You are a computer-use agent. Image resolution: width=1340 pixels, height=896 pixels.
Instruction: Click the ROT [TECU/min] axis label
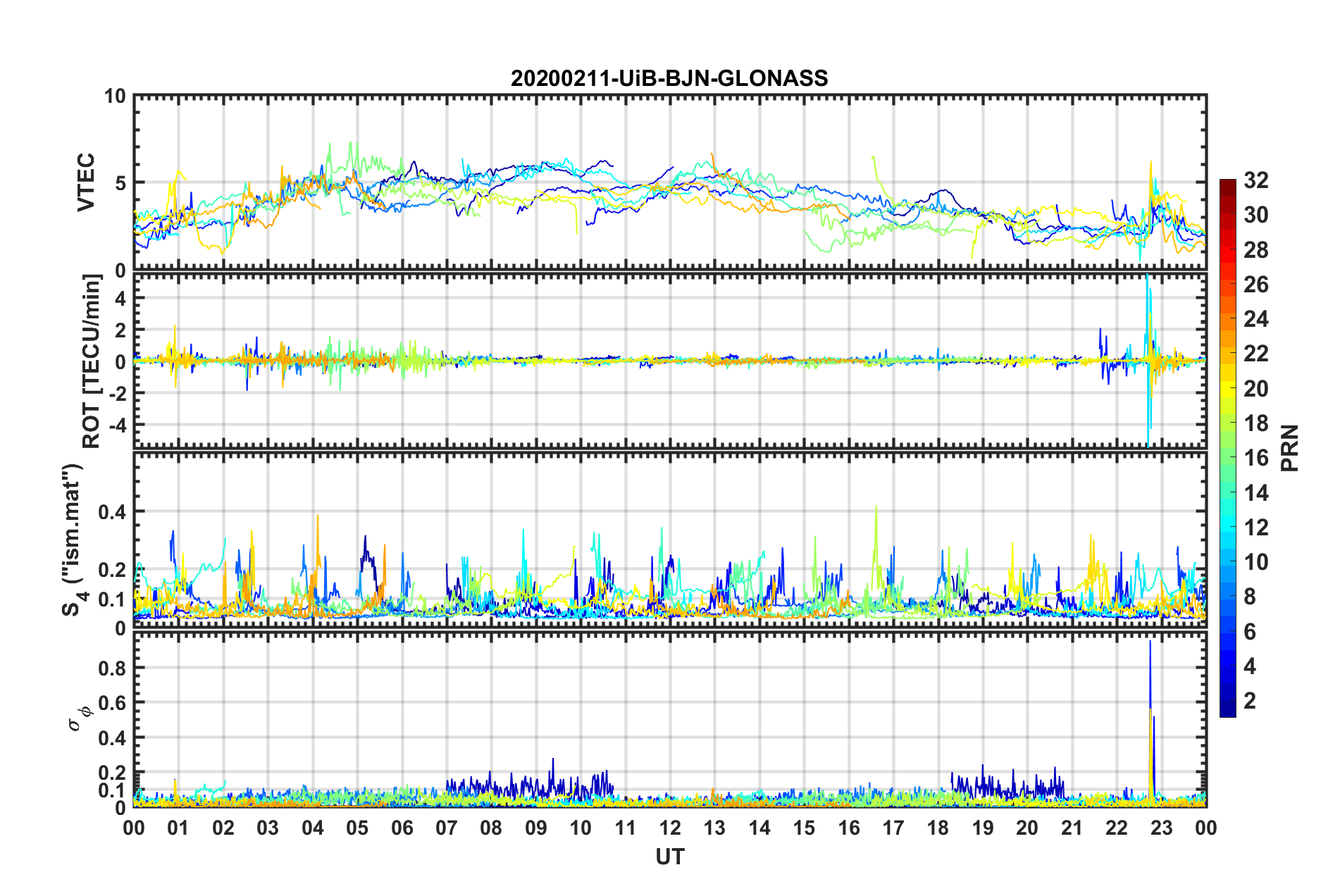point(92,361)
